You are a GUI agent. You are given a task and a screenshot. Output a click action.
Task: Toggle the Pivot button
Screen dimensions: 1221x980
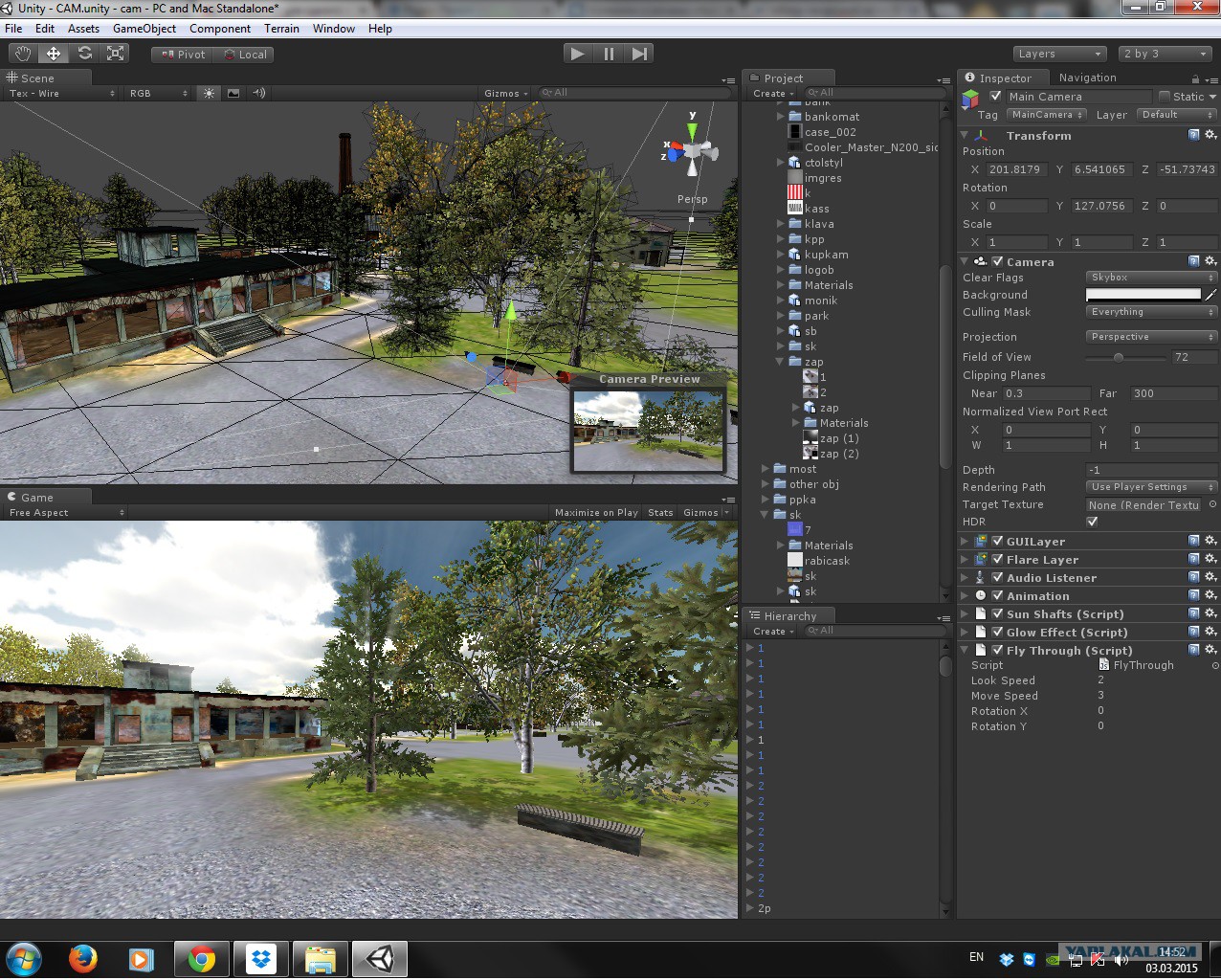click(183, 55)
